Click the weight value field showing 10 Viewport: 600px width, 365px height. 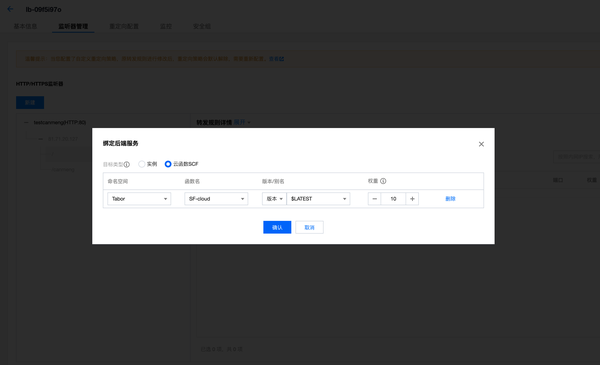(393, 199)
